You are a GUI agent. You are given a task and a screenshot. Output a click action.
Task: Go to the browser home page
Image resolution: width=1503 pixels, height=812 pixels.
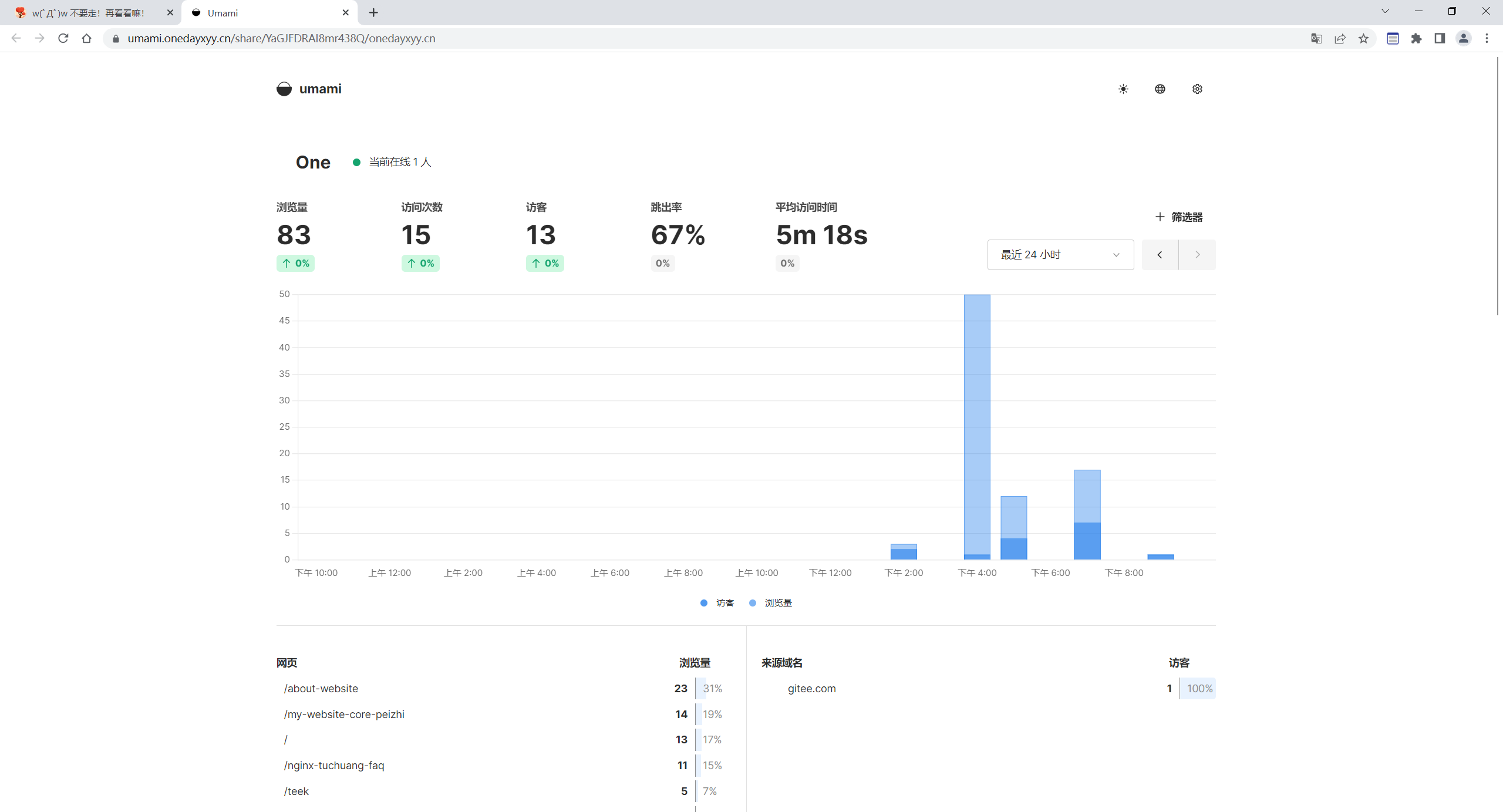tap(87, 38)
